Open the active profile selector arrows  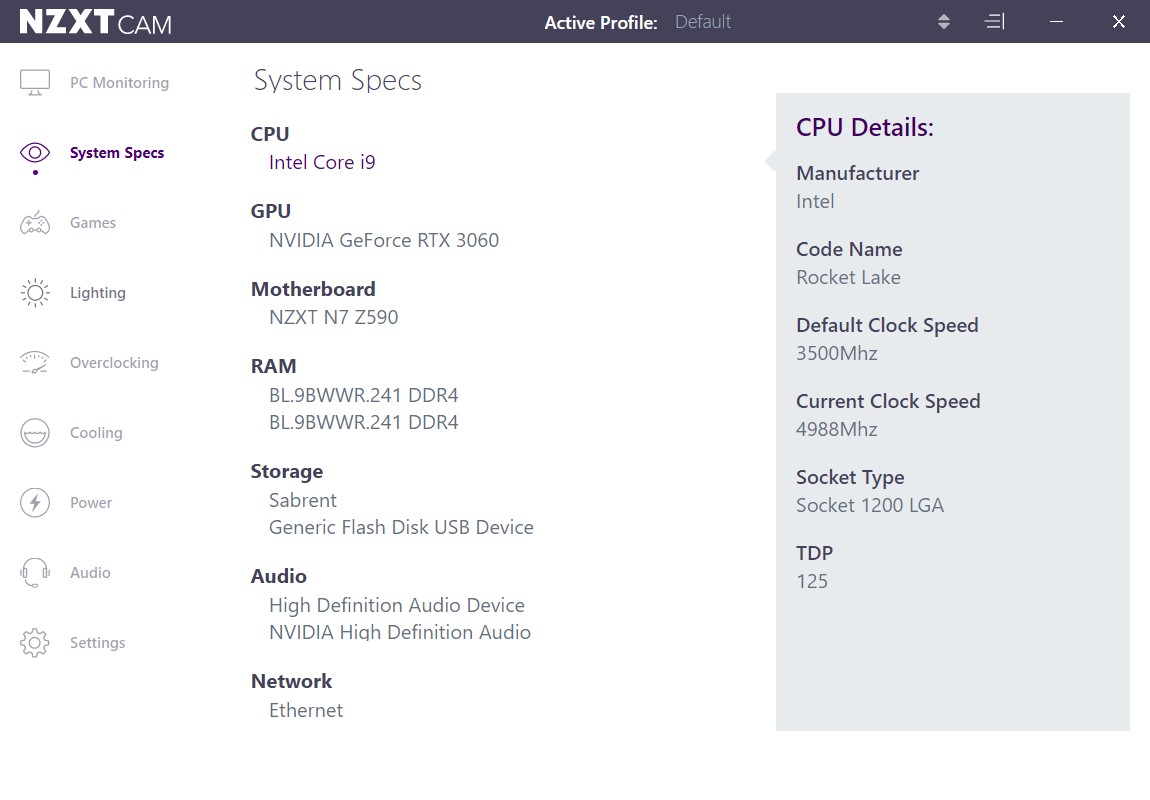(x=944, y=21)
